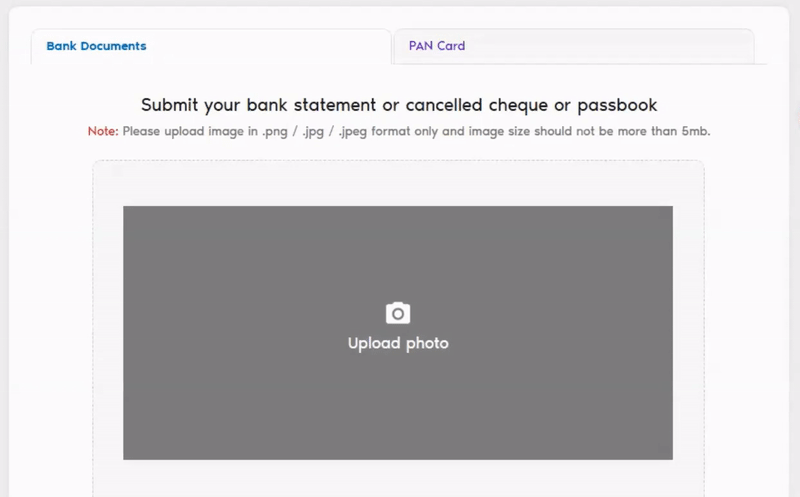
Task: Open the PAN Card tab
Action: [437, 46]
